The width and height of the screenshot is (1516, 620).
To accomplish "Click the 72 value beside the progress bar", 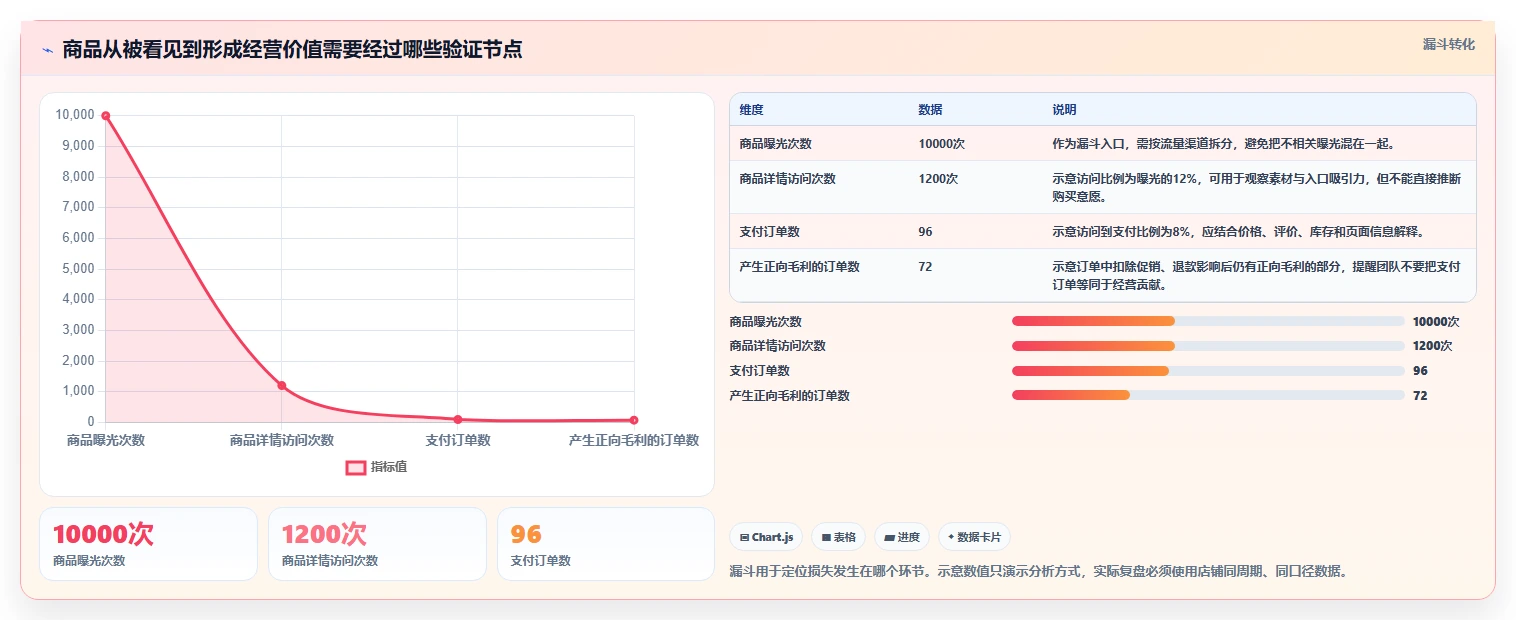I will point(1420,396).
